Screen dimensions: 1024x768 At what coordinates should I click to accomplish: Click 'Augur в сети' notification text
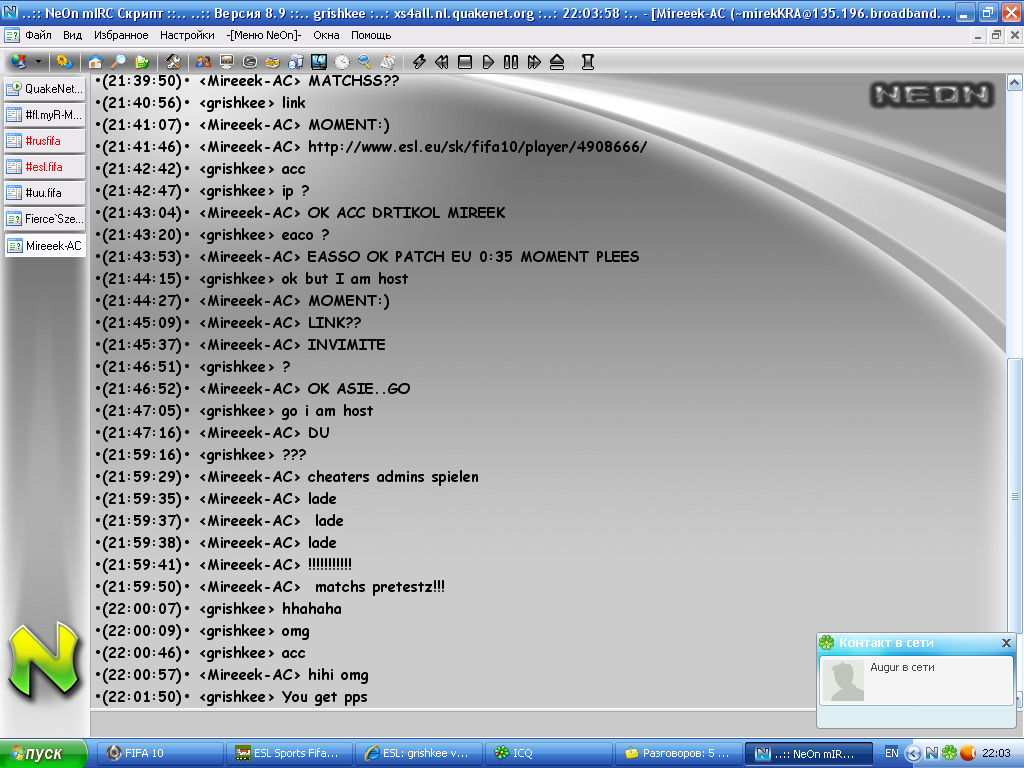902,667
